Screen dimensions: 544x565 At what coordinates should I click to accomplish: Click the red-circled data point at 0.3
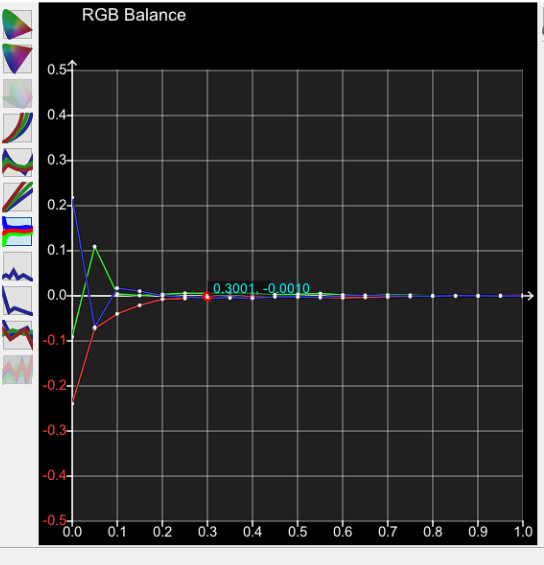point(207,297)
